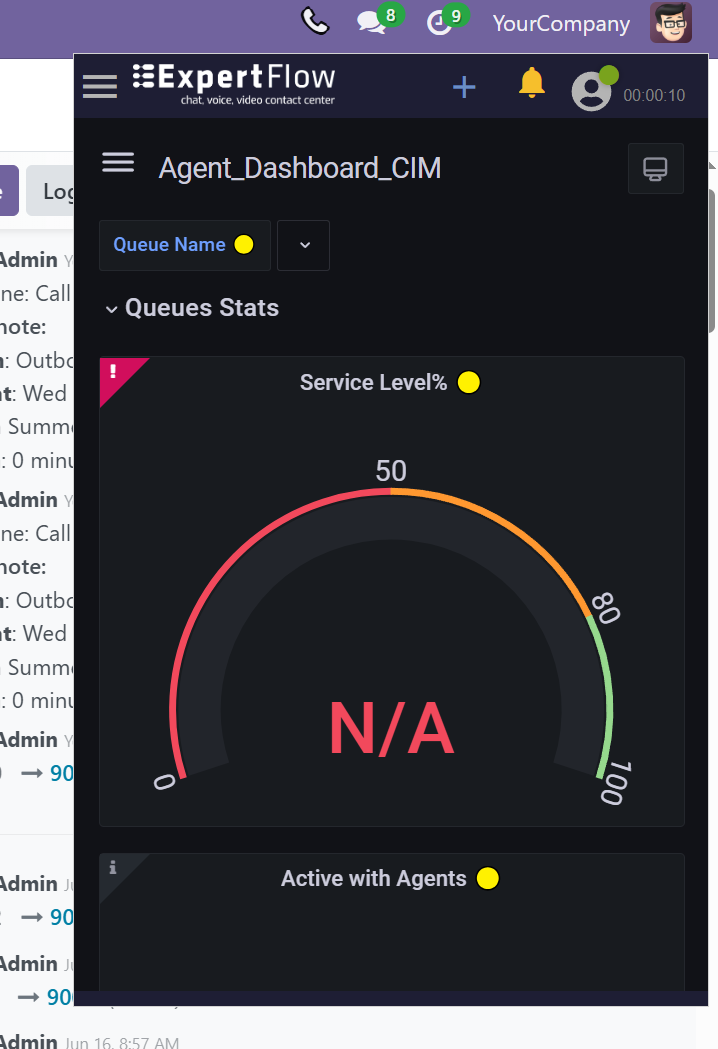Click the blue plus icon
718x1049 pixels.
[464, 87]
